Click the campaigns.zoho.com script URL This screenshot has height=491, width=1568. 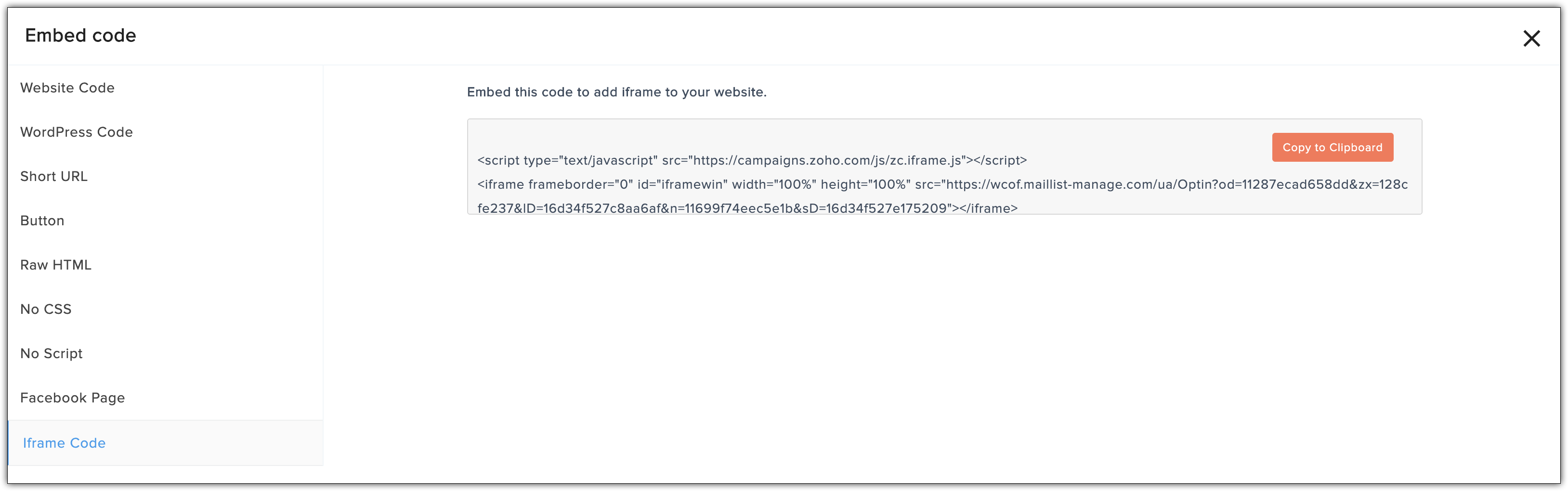(827, 161)
